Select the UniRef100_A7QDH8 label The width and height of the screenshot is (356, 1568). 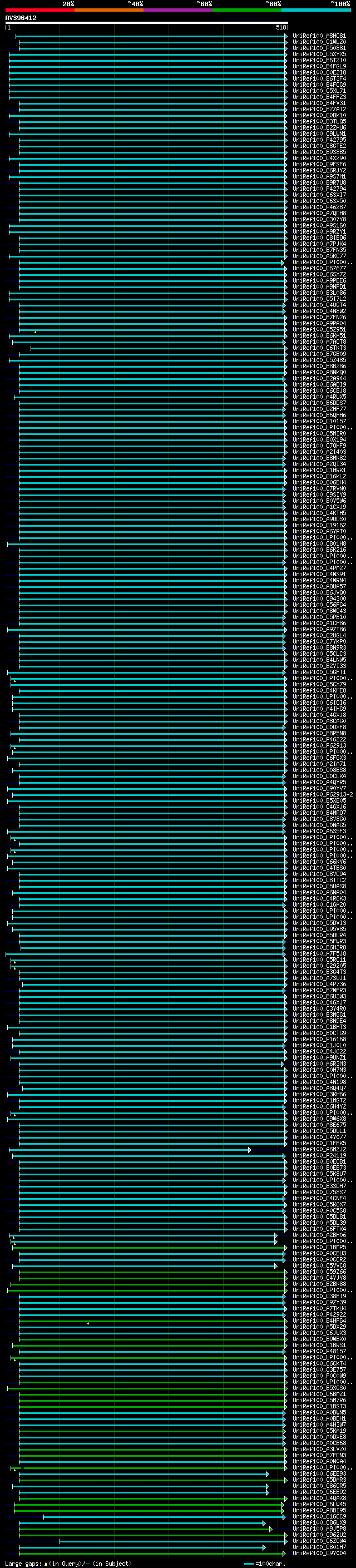(x=319, y=213)
